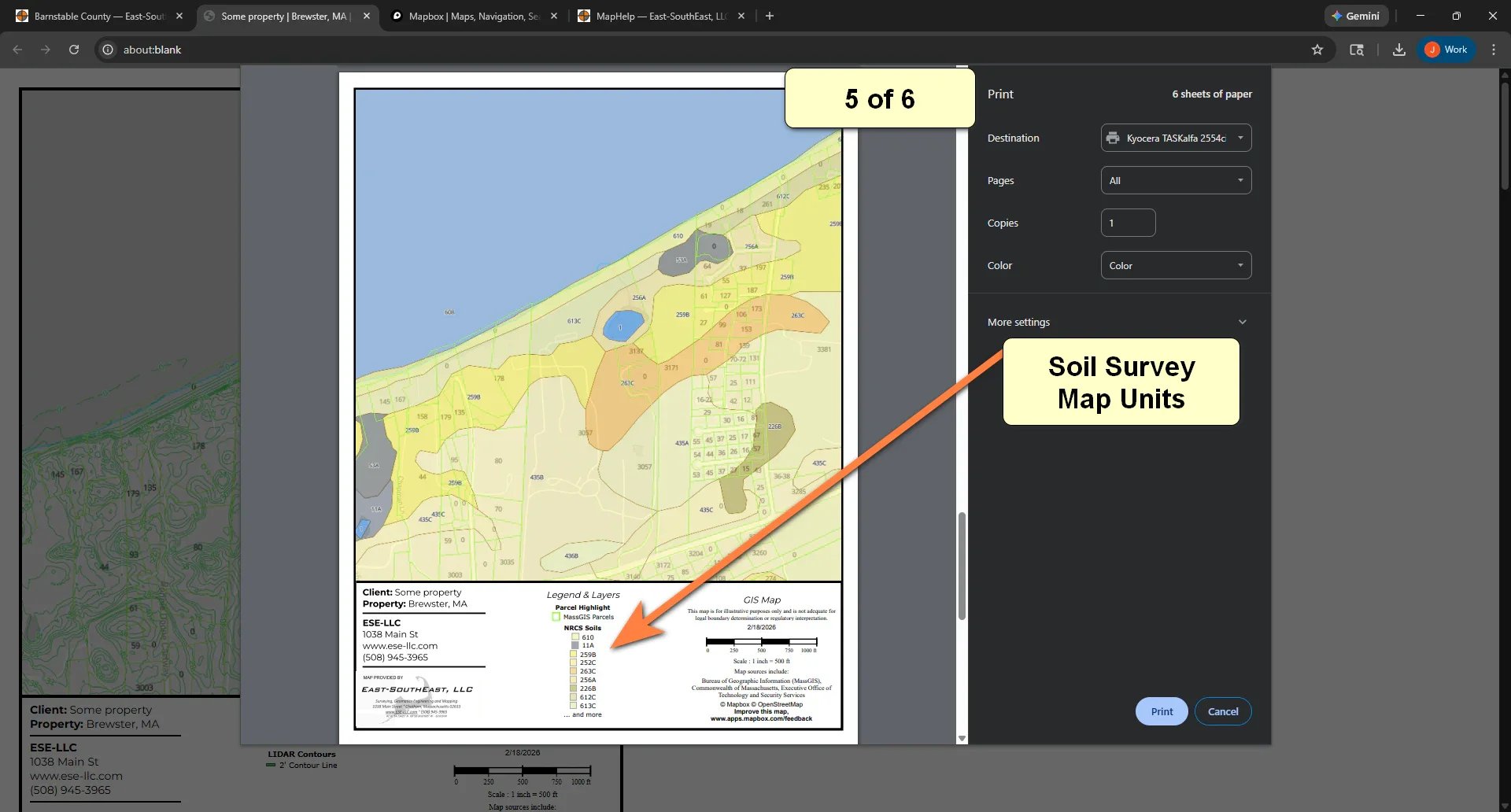Viewport: 1511px width, 812px height.
Task: Open the Gemini button in title bar
Action: tap(1355, 16)
